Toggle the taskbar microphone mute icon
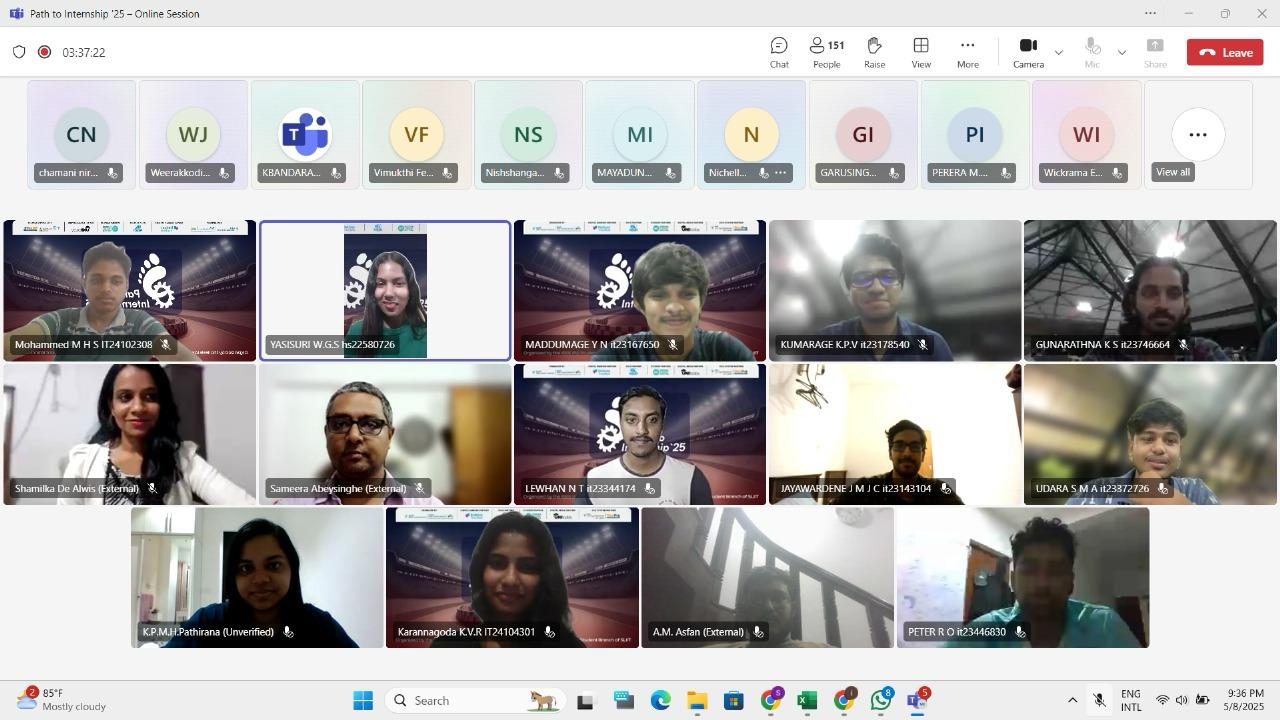This screenshot has width=1280, height=720. [x=1098, y=701]
